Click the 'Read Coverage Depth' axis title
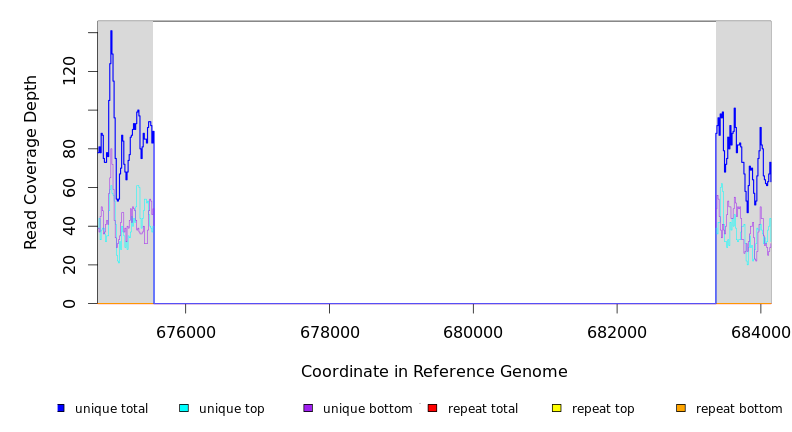 [x=31, y=162]
